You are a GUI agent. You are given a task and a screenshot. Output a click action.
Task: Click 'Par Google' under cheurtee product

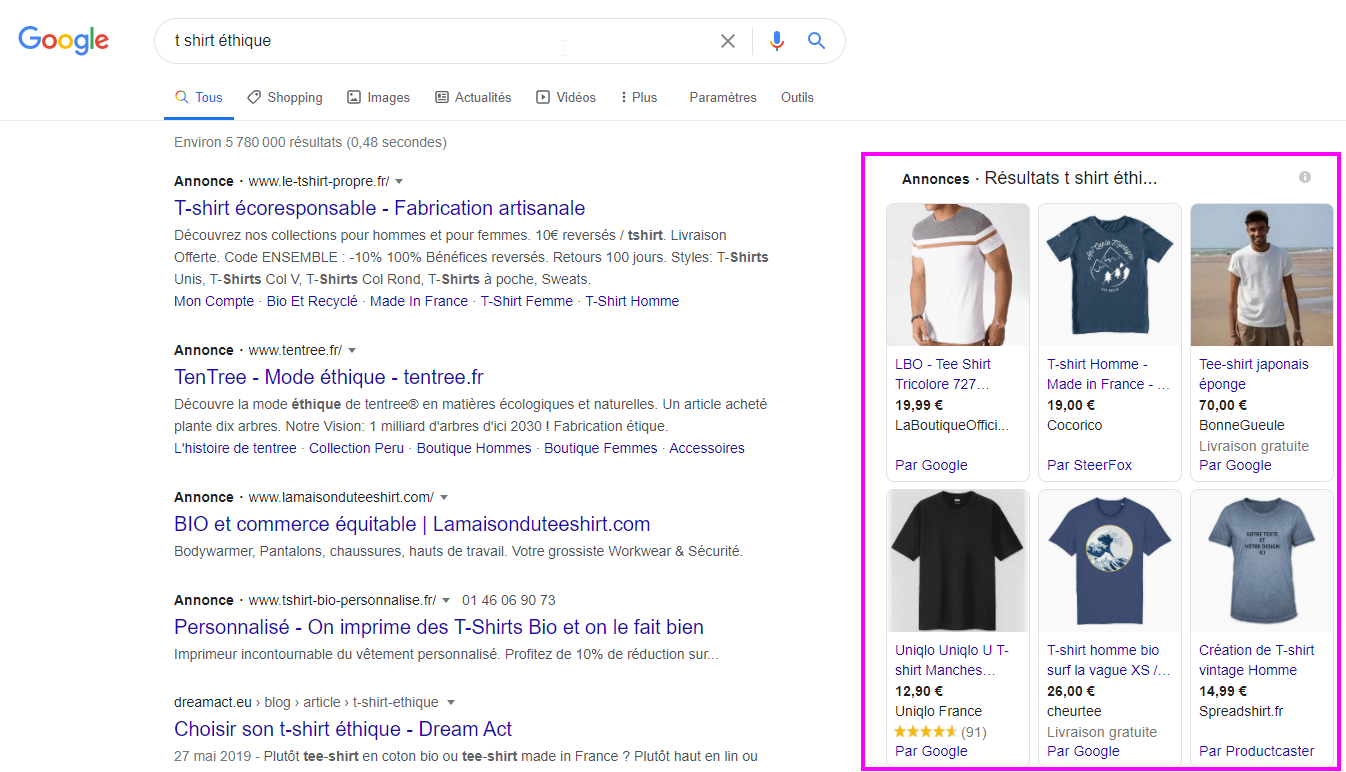[x=1083, y=751]
